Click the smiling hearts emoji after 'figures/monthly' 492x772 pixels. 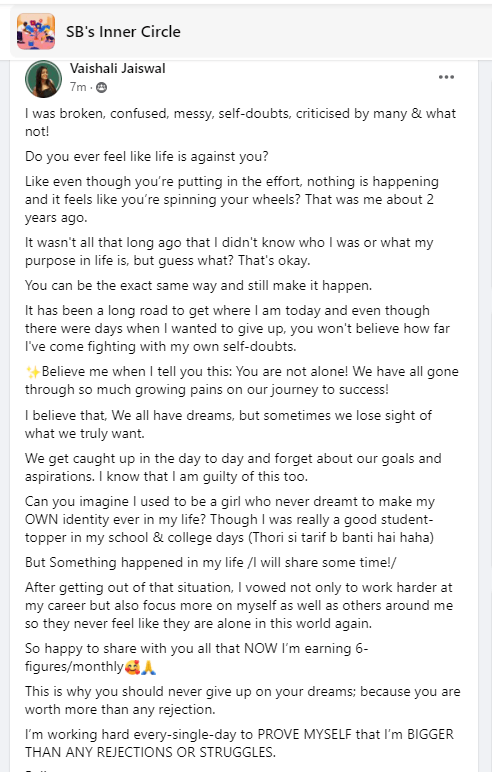(x=132, y=667)
